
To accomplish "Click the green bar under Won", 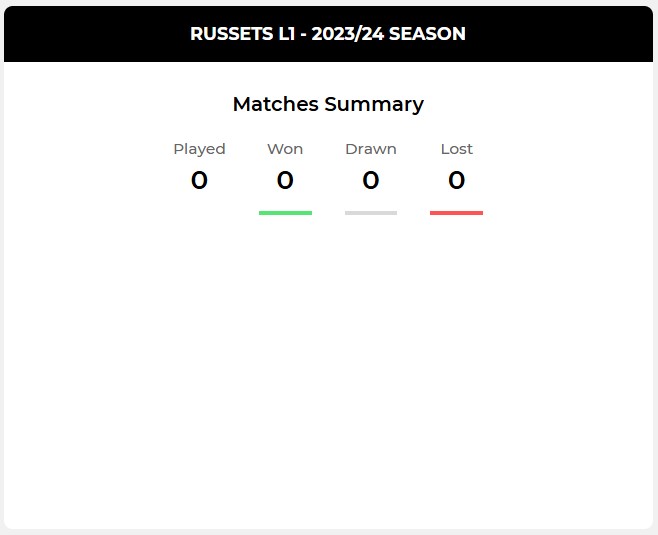I will 285,212.
